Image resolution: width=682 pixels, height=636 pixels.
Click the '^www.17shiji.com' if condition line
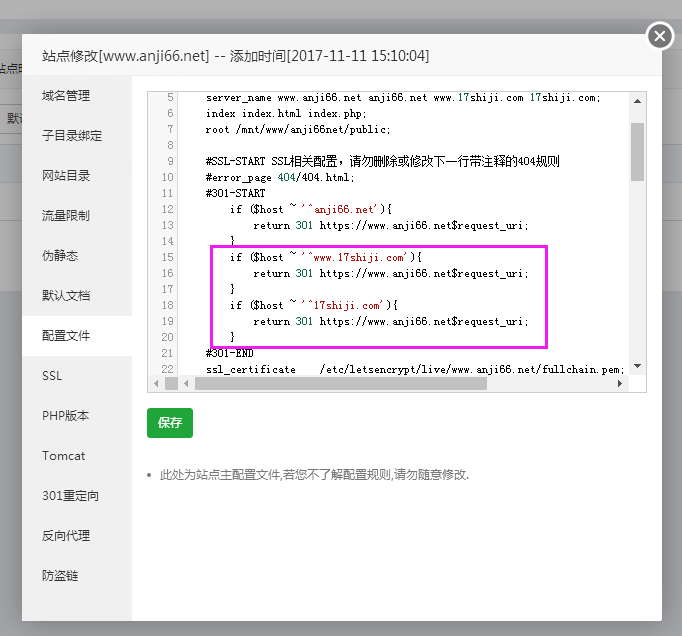[x=326, y=258]
